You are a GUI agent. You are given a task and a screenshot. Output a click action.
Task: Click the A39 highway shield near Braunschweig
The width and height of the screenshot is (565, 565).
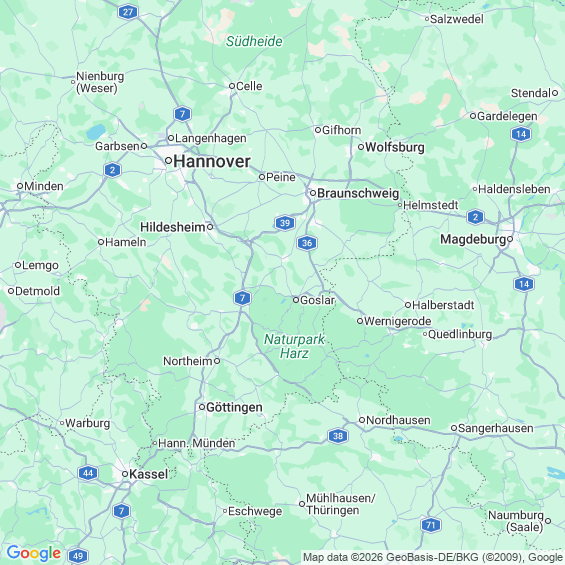(x=285, y=223)
